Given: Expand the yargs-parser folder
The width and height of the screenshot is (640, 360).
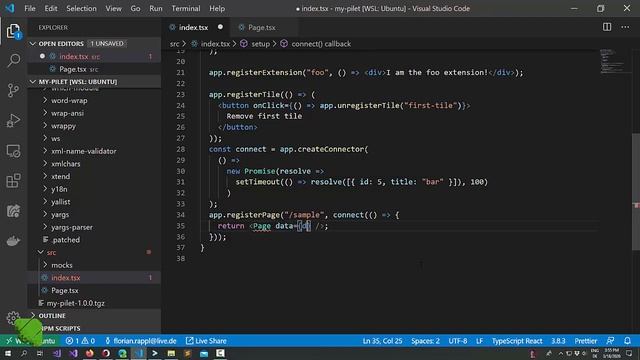Looking at the screenshot, I should click(72, 227).
